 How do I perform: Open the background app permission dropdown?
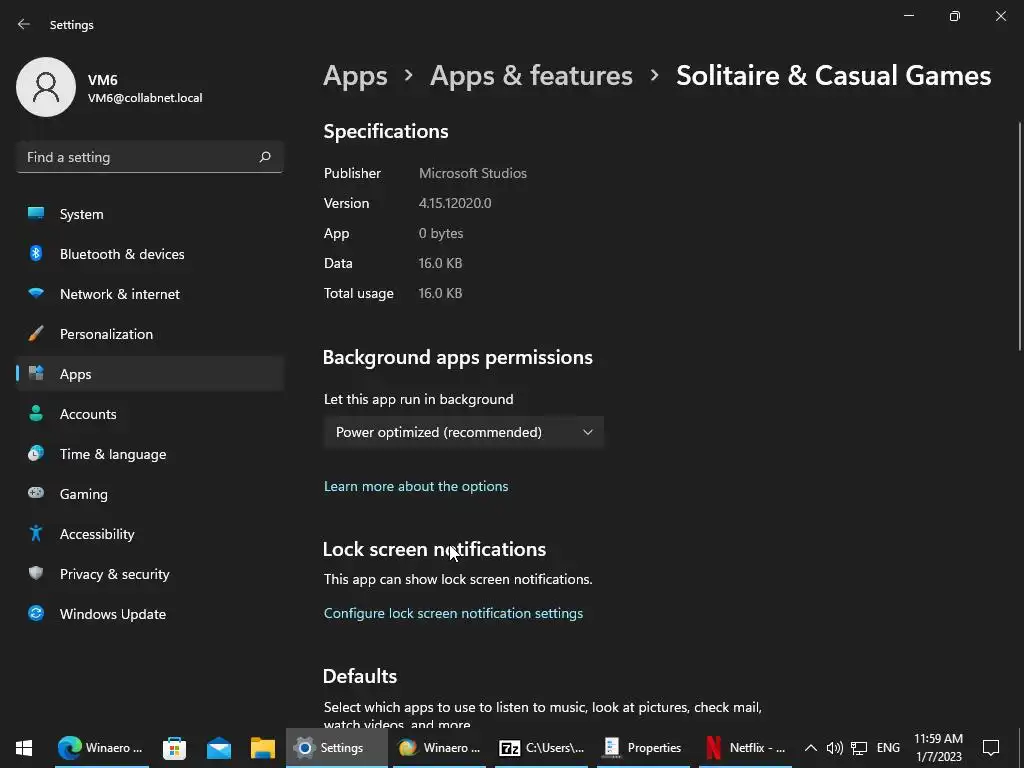tap(463, 432)
